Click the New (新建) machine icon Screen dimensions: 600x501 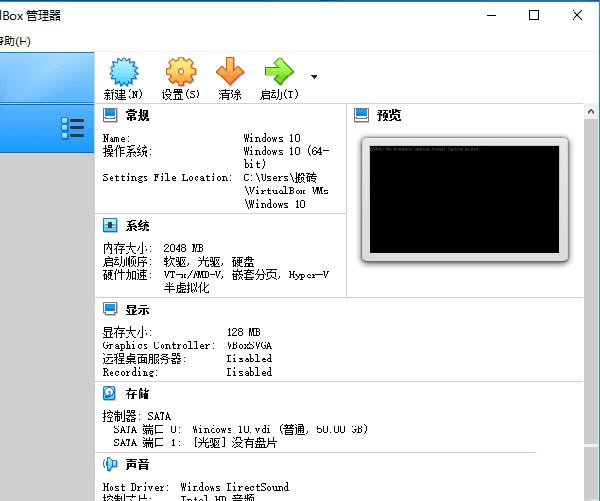(x=124, y=72)
